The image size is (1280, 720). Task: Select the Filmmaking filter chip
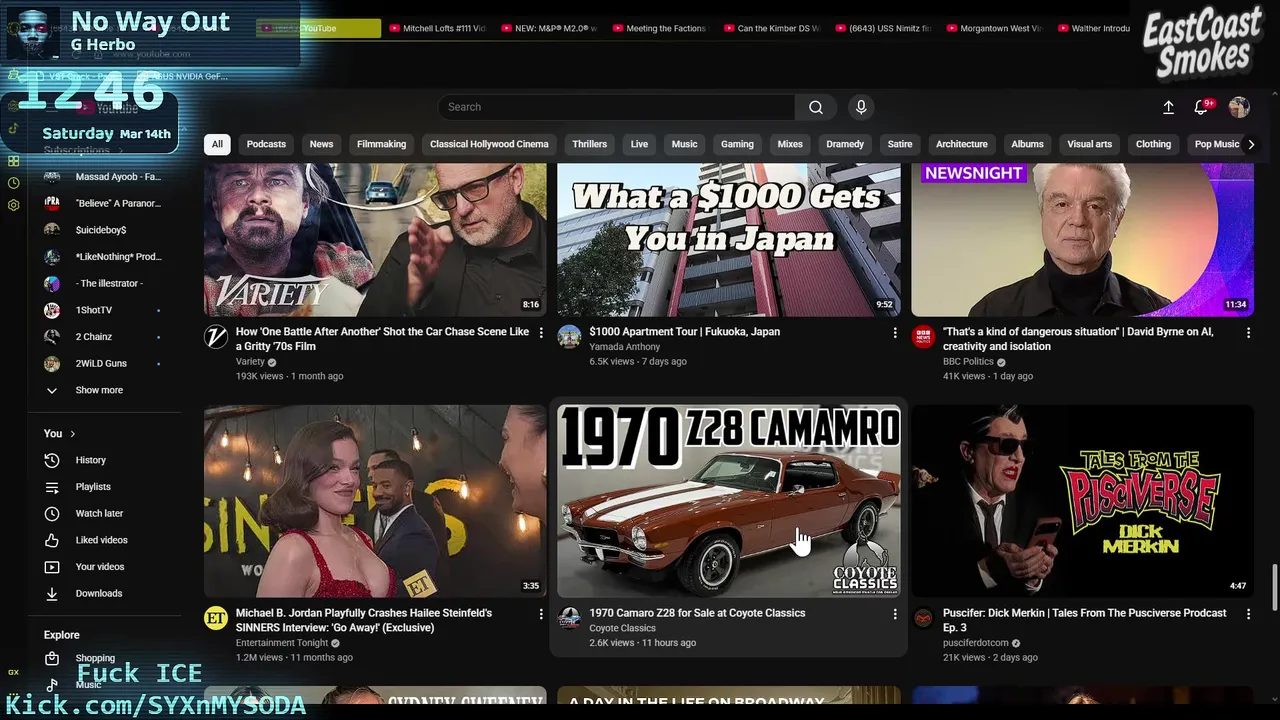coord(381,144)
